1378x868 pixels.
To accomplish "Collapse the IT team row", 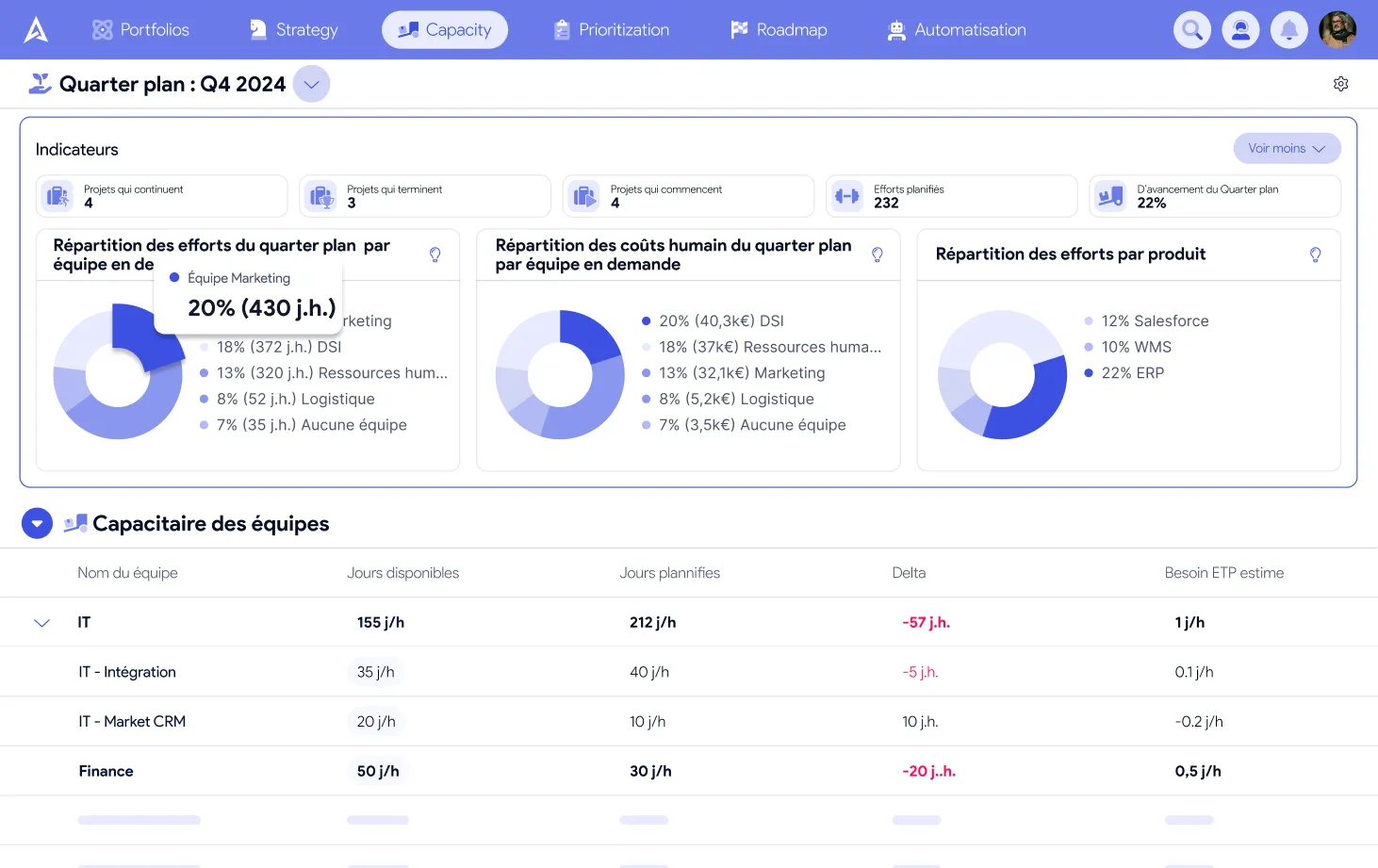I will pos(41,623).
